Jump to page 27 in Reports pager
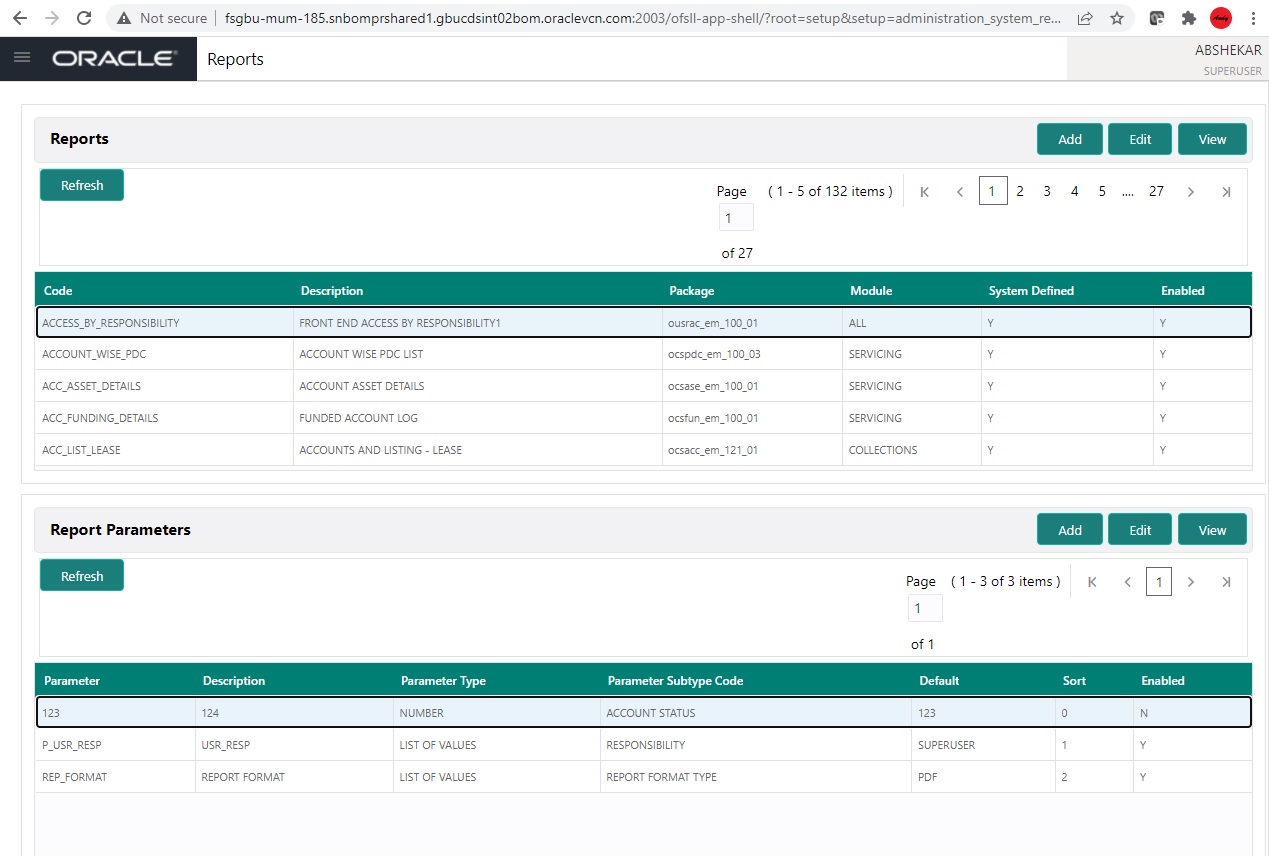Viewport: 1269px width, 856px height. click(1156, 191)
